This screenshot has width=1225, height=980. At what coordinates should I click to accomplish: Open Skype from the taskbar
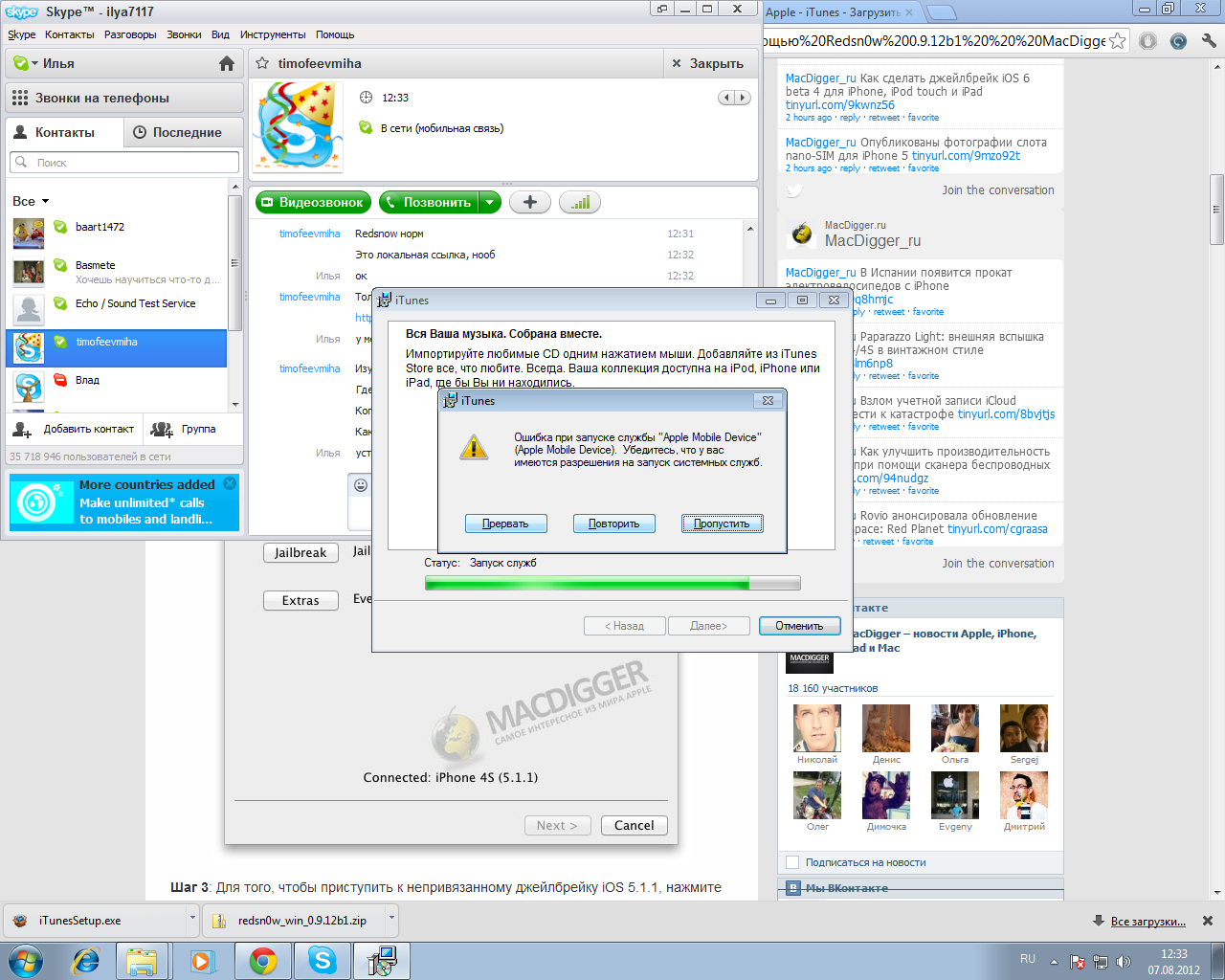pyautogui.click(x=323, y=961)
